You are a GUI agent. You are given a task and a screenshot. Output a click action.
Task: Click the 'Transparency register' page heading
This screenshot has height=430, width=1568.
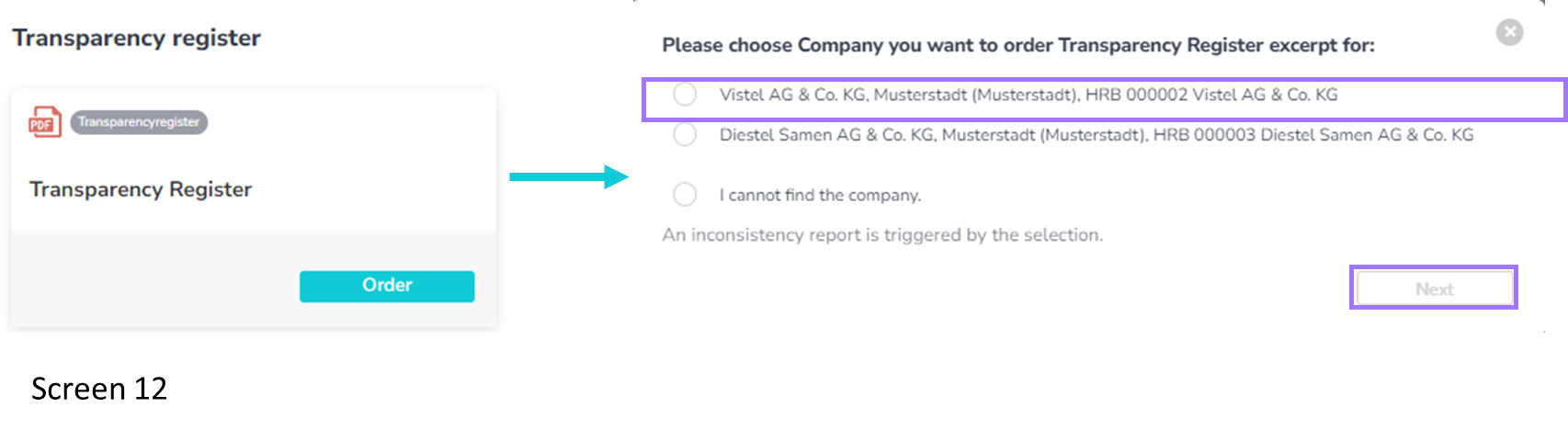click(137, 38)
